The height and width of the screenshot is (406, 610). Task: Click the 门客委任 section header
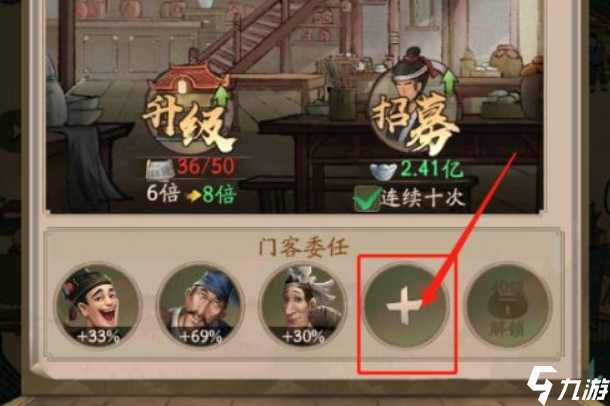pyautogui.click(x=303, y=246)
